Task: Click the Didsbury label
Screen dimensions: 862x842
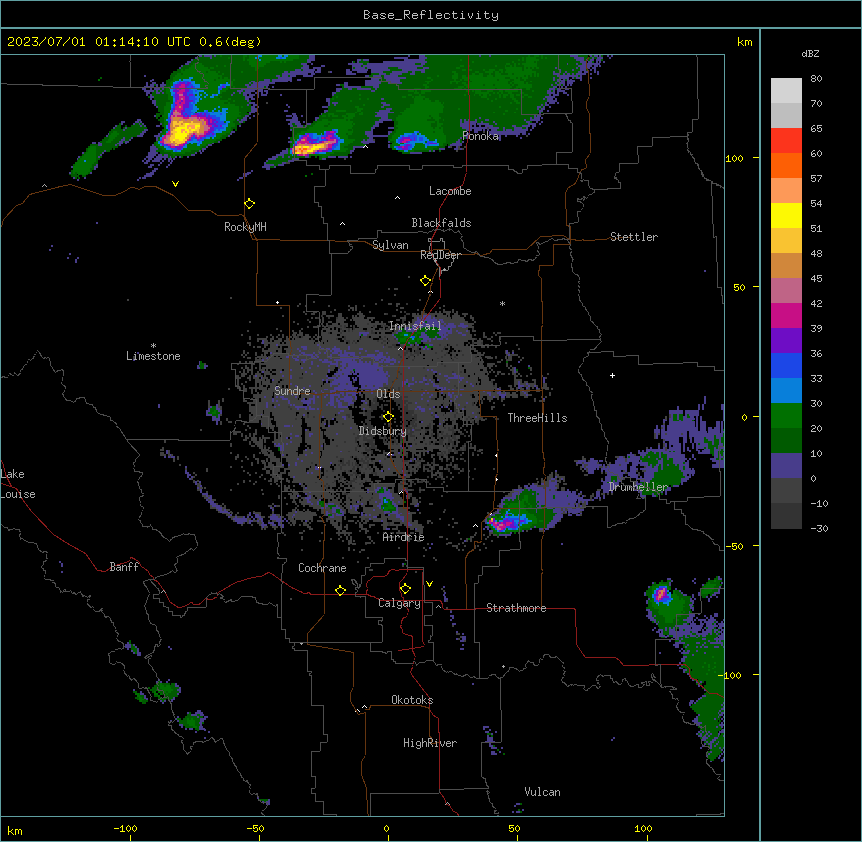Action: point(383,431)
